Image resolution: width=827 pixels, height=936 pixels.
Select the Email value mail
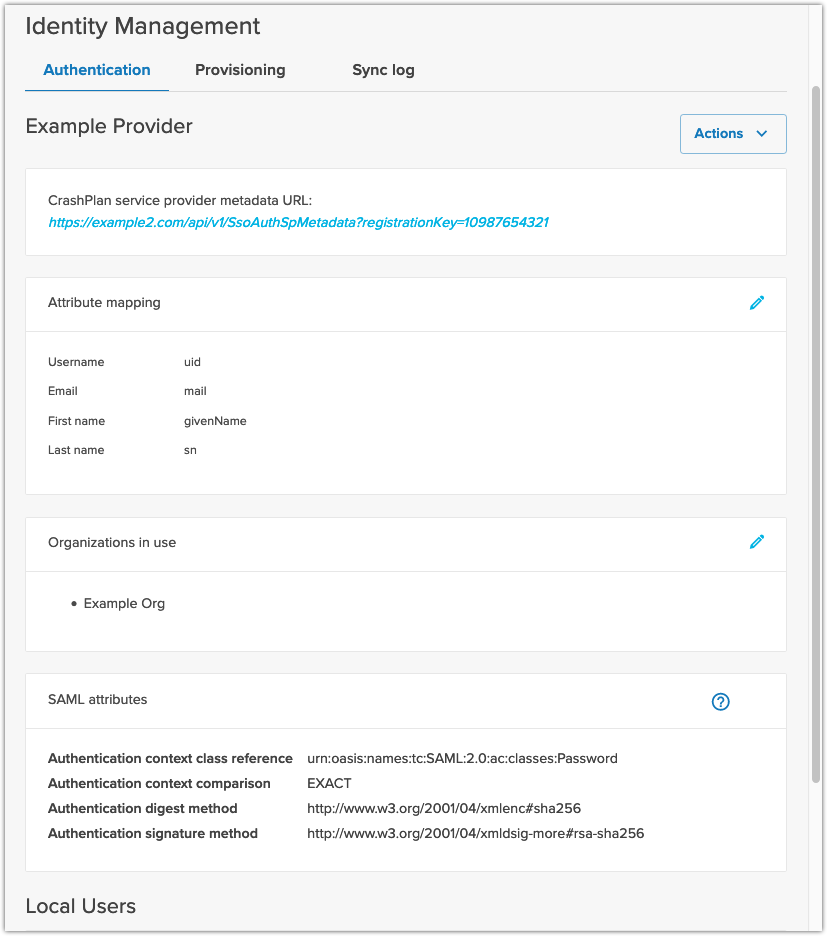click(x=195, y=391)
